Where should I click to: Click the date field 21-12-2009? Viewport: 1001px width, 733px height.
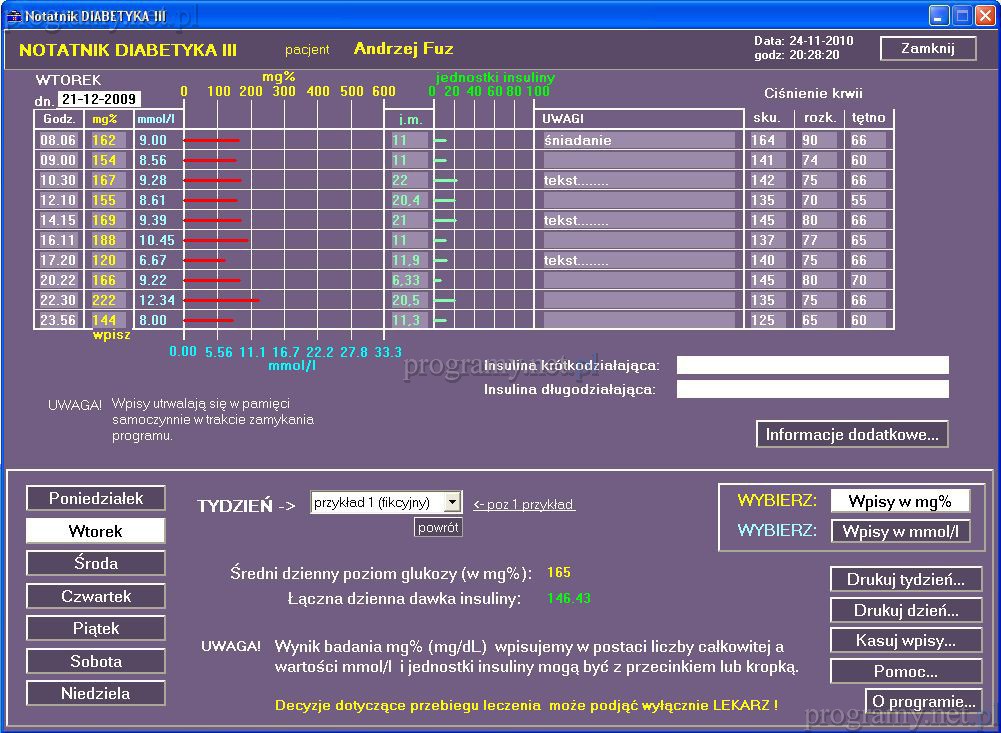[x=99, y=100]
